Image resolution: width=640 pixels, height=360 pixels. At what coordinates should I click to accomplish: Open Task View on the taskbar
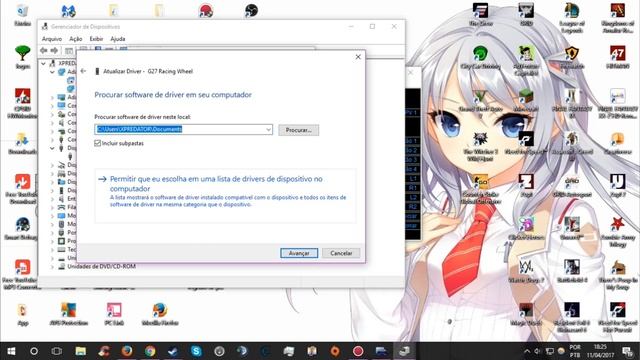(x=57, y=351)
